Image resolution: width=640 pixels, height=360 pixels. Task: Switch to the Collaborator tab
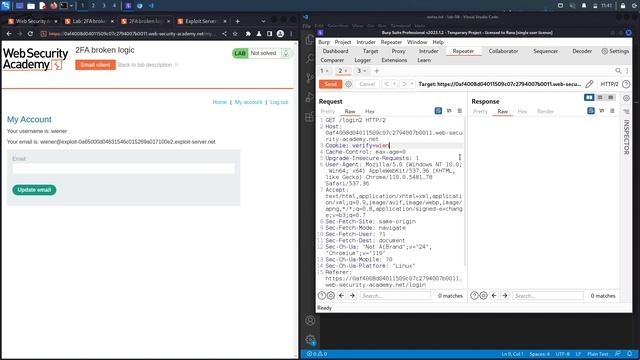coord(503,51)
